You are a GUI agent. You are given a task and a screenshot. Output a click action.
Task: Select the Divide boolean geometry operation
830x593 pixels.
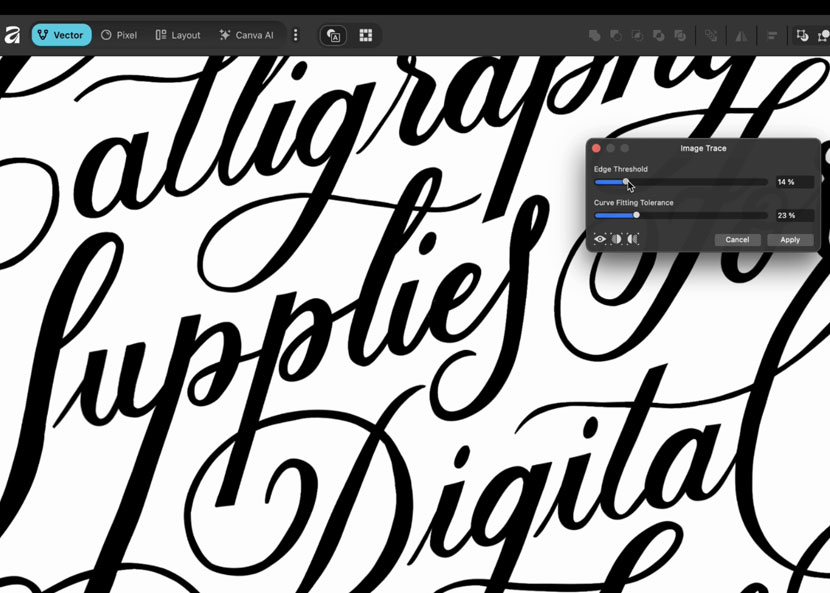[x=658, y=35]
